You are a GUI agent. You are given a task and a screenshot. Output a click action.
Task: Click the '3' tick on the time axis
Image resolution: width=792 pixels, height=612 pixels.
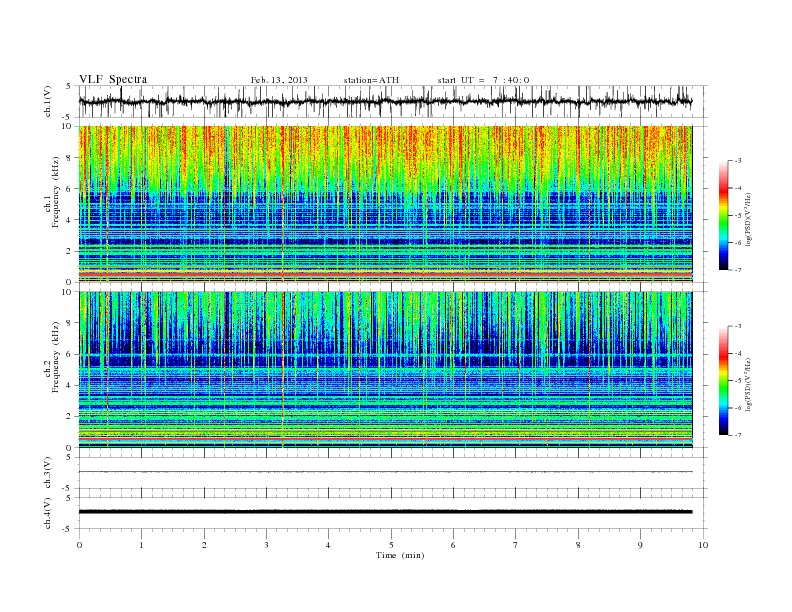266,545
